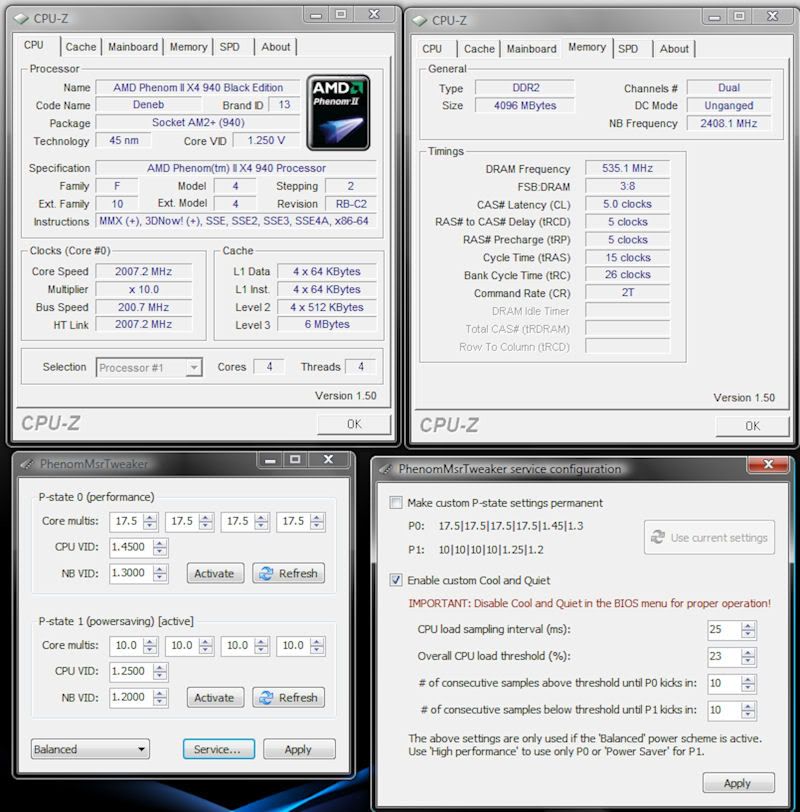Click the PhenomMsrTweaker title bar icon
Screen dimensions: 800x812
click(27, 464)
